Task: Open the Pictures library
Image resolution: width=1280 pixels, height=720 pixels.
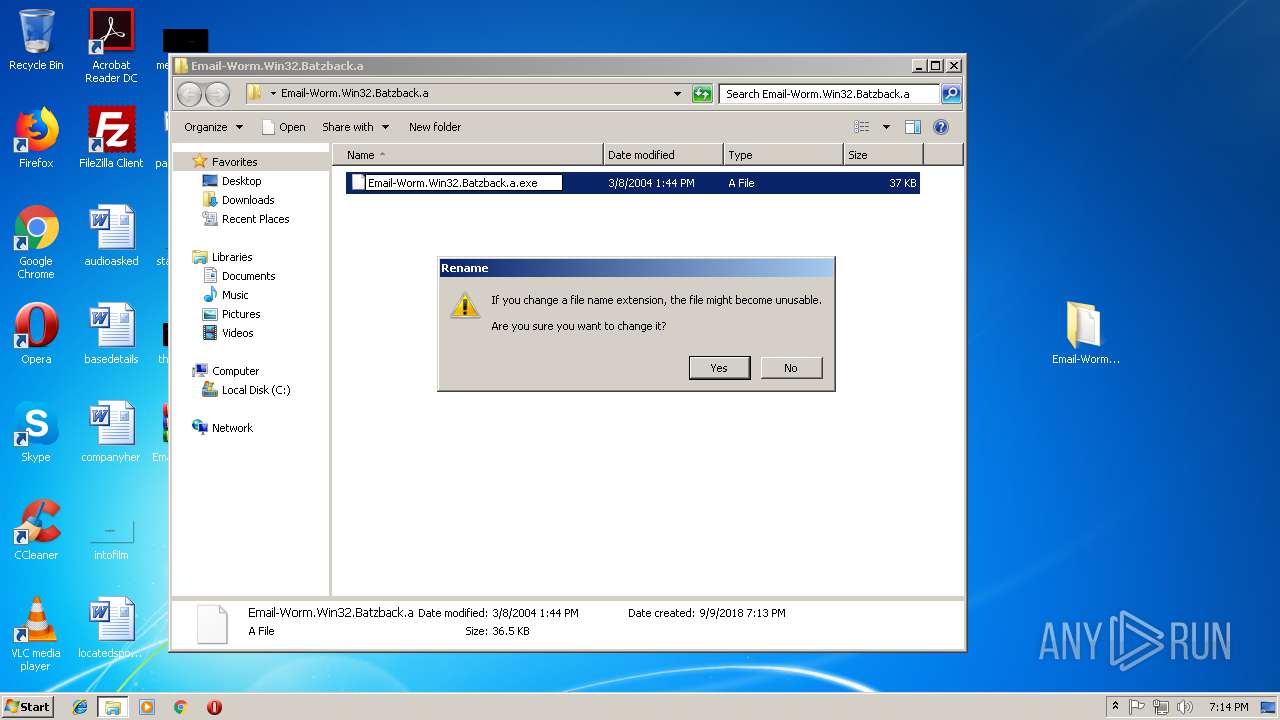Action: click(x=241, y=314)
